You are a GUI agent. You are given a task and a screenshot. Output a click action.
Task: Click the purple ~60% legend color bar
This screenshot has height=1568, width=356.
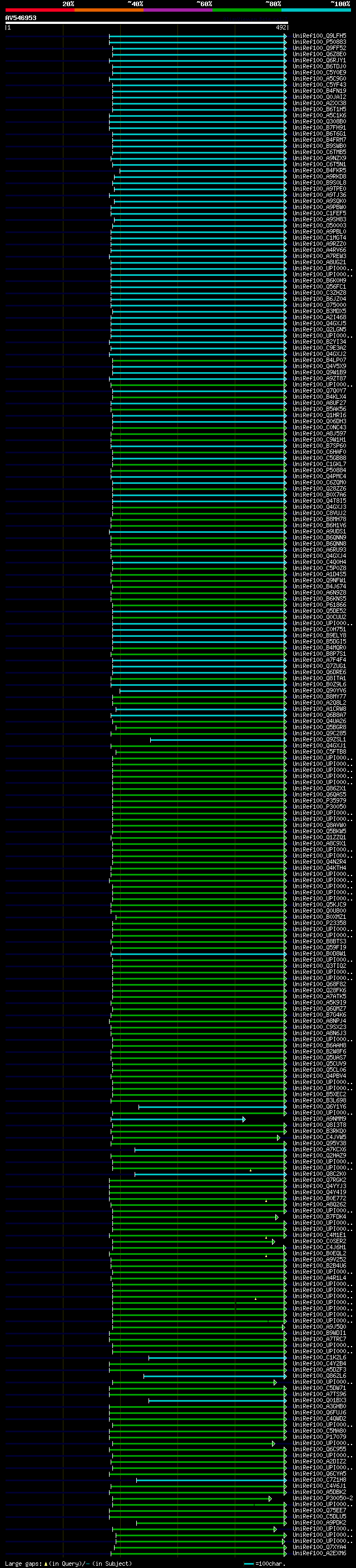pos(177,10)
